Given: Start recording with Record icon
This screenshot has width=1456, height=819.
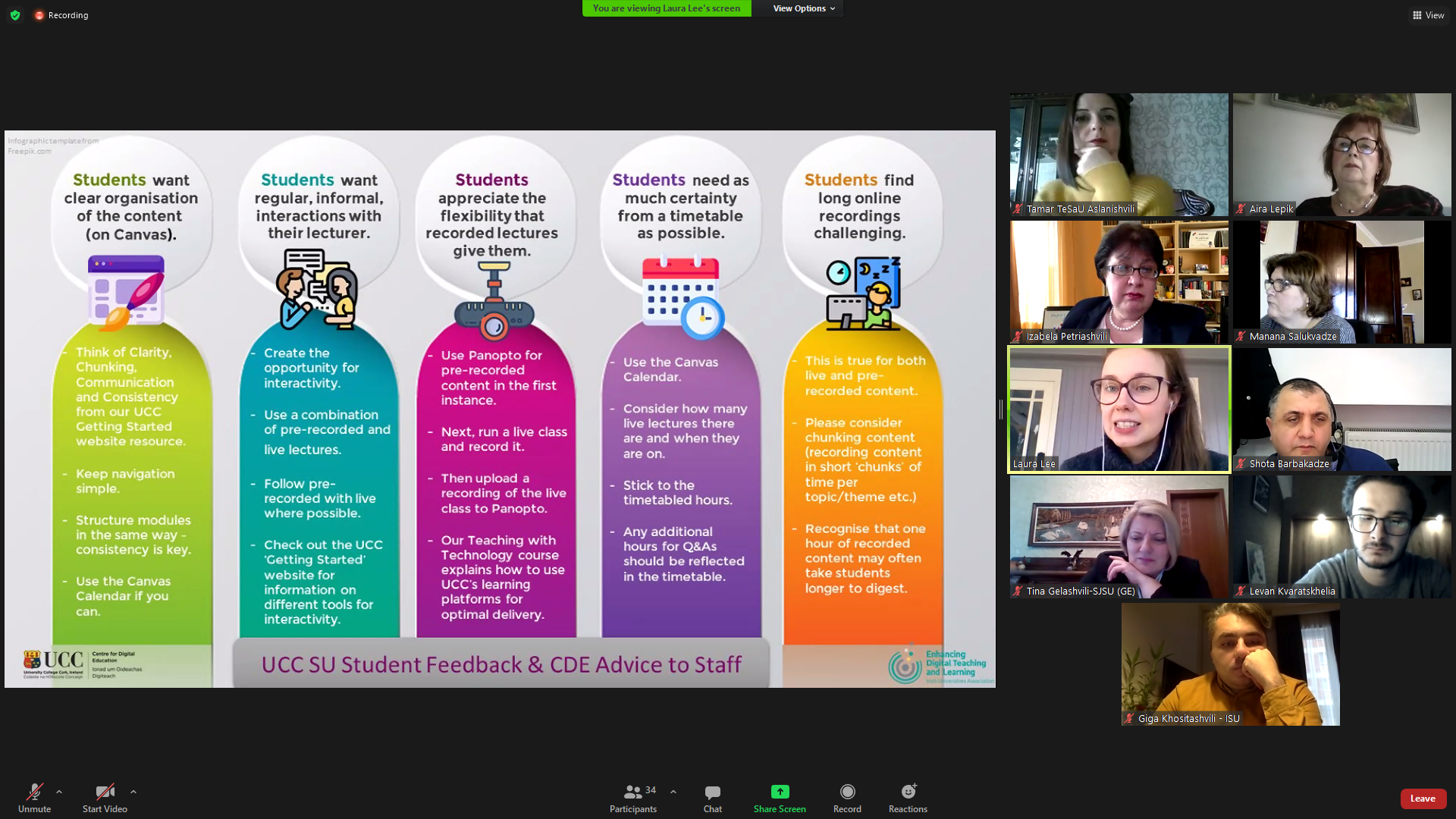Looking at the screenshot, I should (847, 792).
